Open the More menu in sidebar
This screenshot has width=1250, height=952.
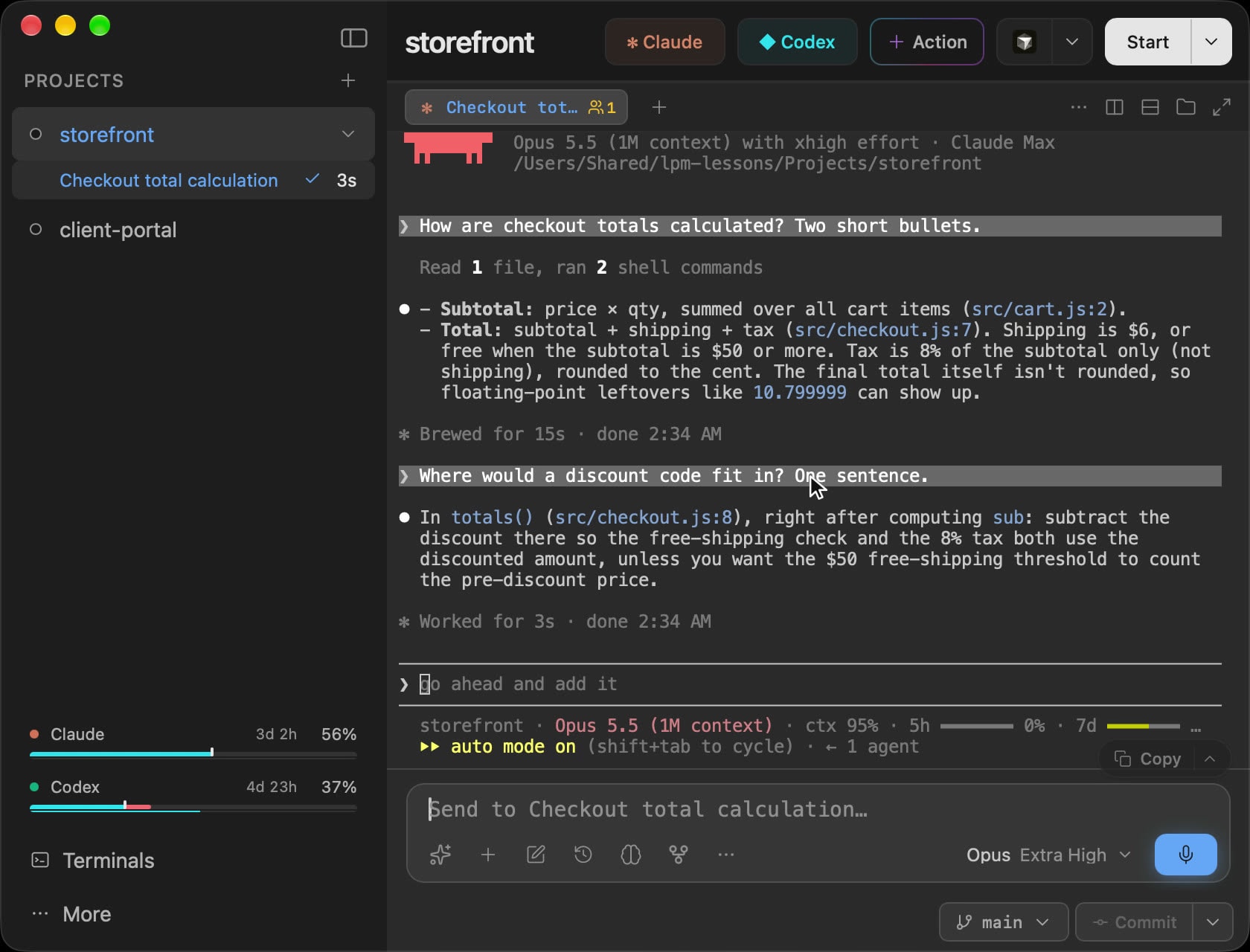coord(71,914)
